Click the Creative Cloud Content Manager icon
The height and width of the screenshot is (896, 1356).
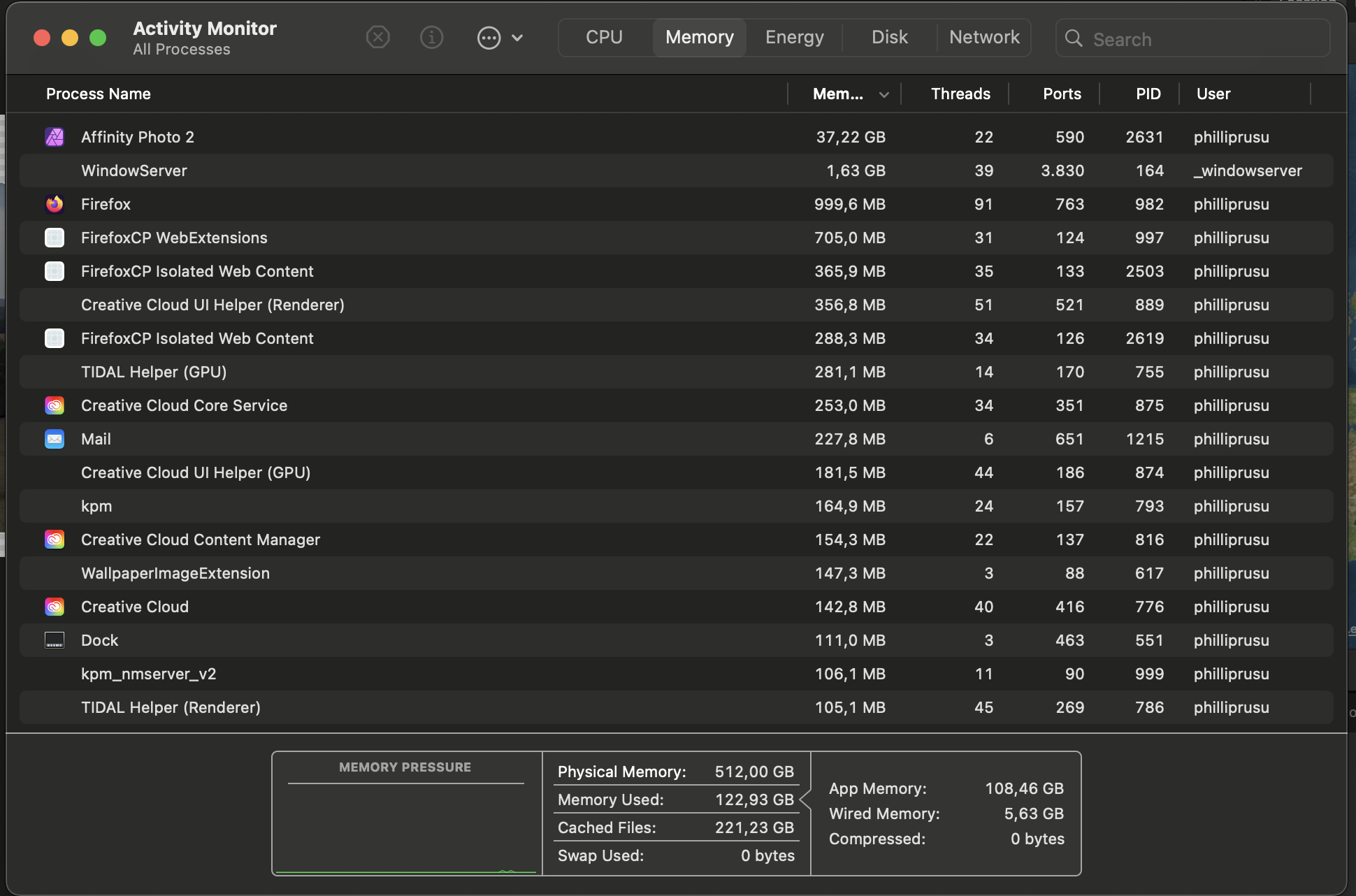click(55, 540)
